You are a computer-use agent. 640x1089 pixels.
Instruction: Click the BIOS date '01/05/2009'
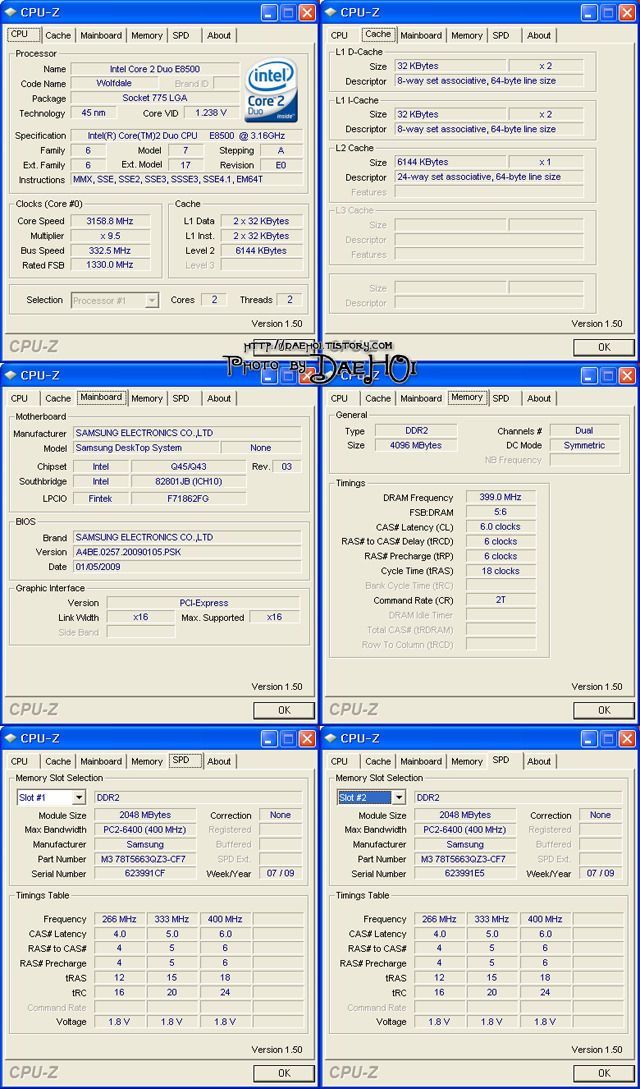pyautogui.click(x=187, y=567)
